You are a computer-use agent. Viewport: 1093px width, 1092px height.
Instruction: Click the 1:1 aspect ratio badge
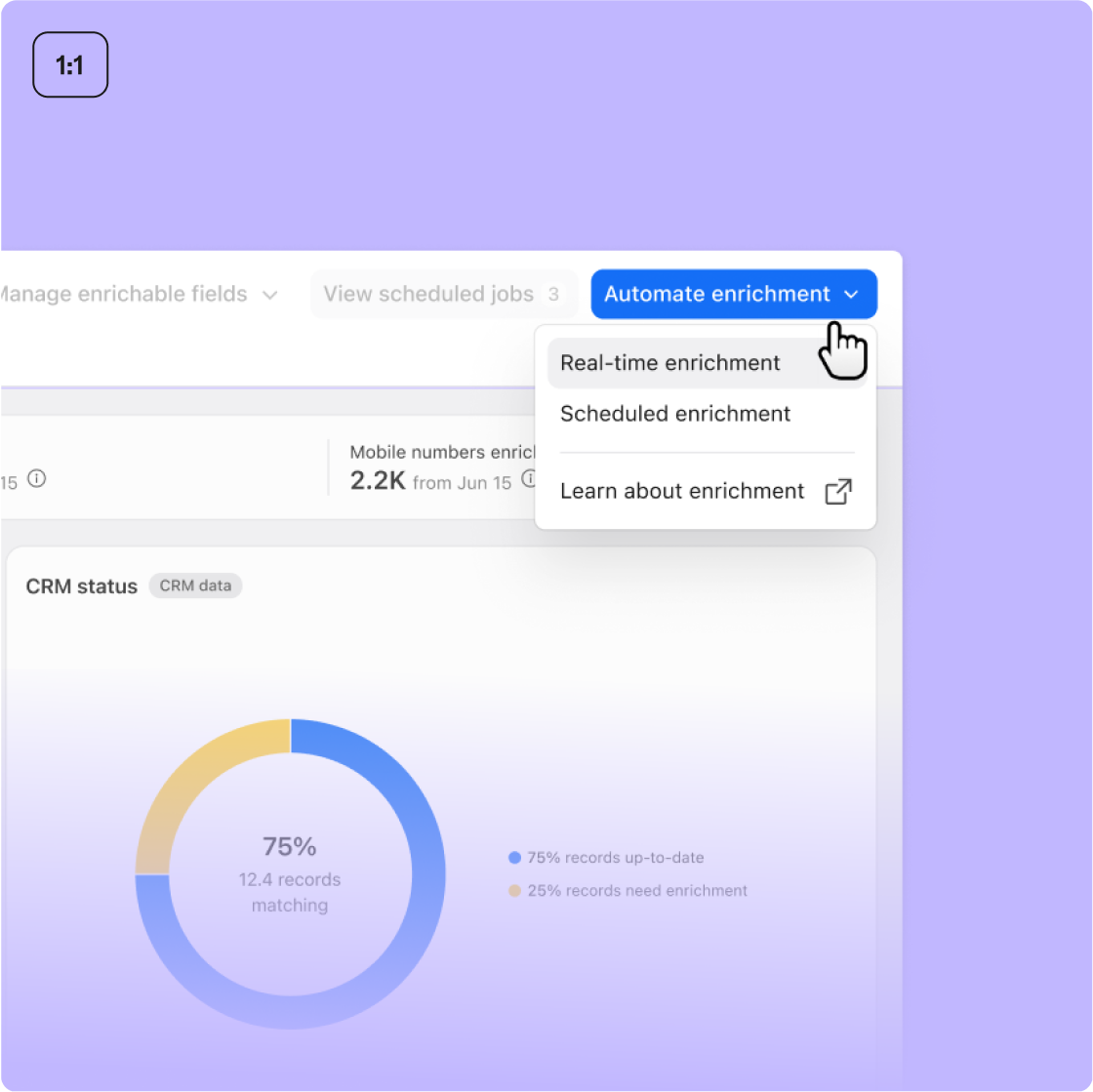click(70, 64)
